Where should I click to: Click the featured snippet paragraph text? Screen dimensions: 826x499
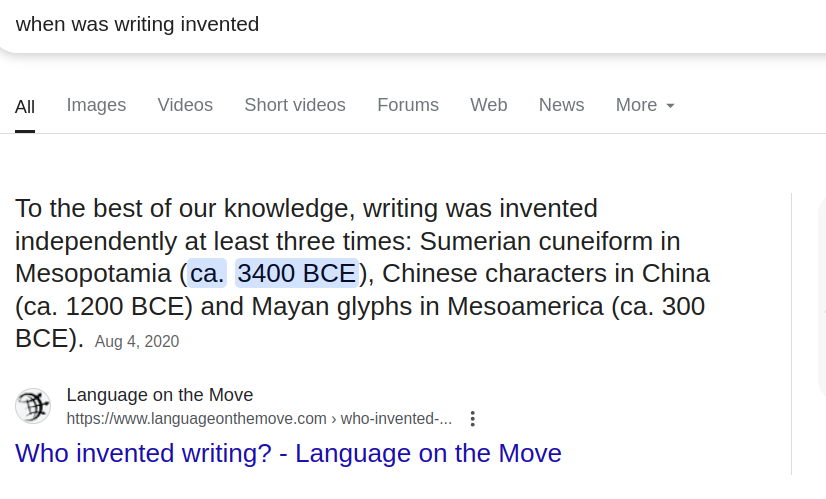click(x=362, y=273)
